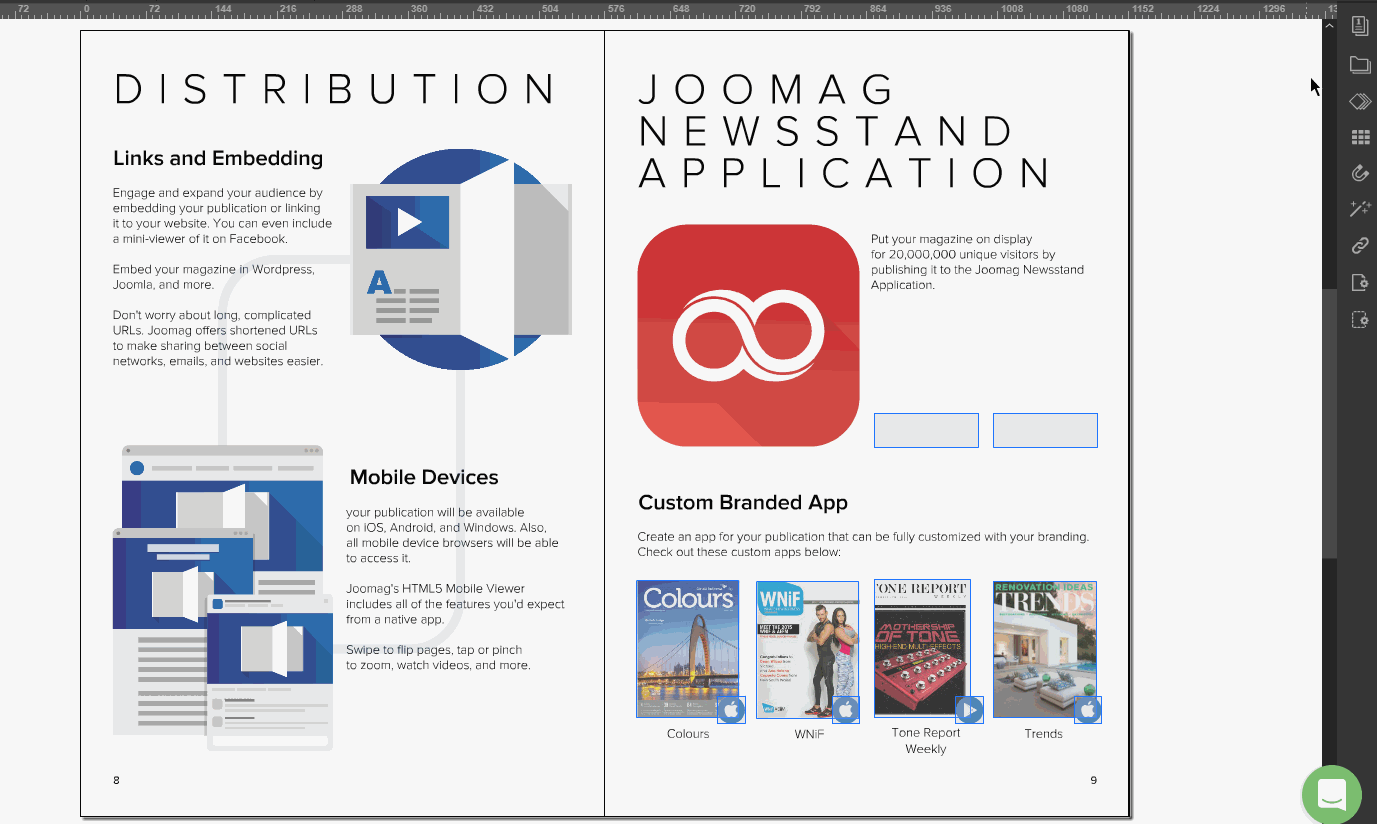
Task: Open the folder files panel
Action: coord(1359,65)
